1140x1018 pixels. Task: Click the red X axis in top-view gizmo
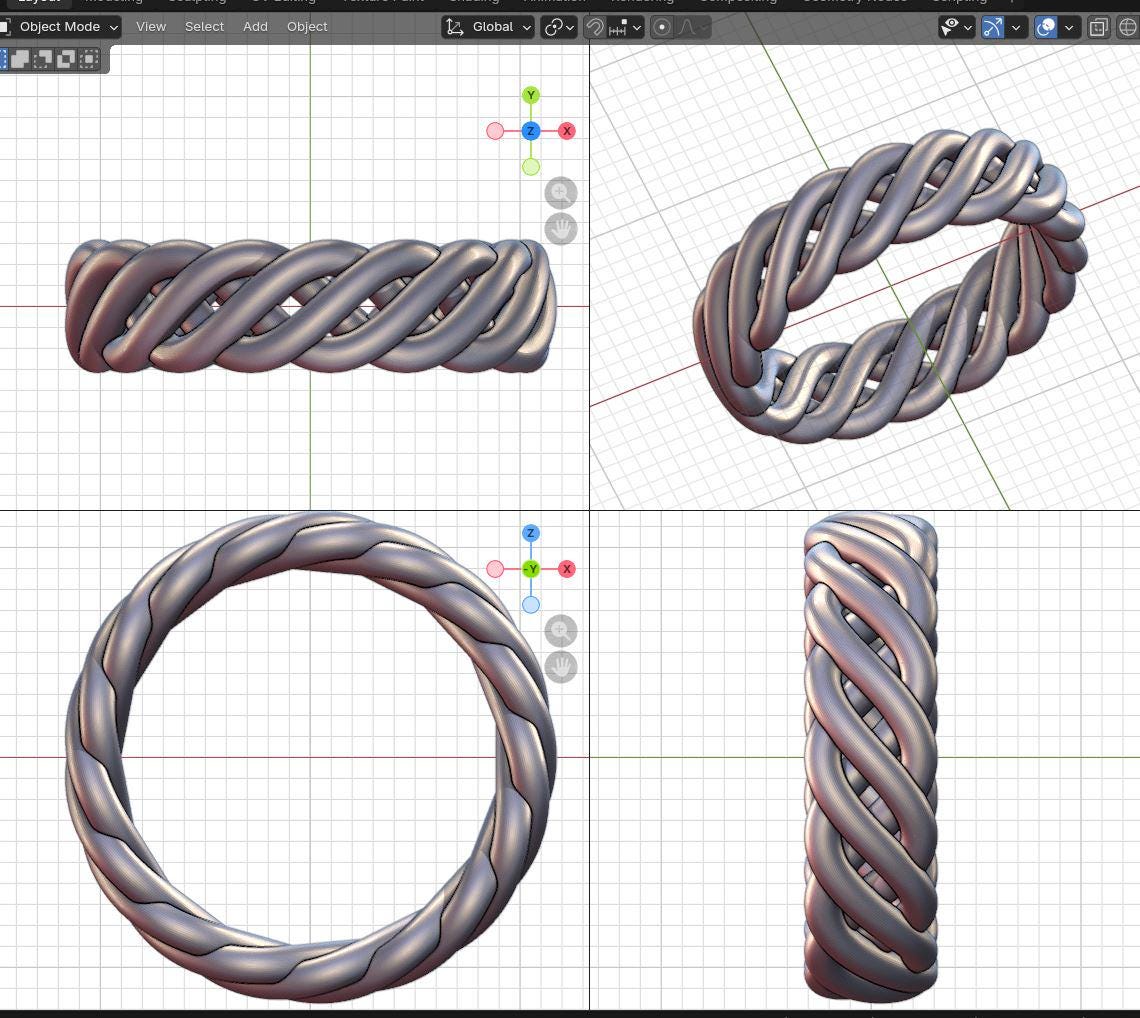[x=566, y=131]
